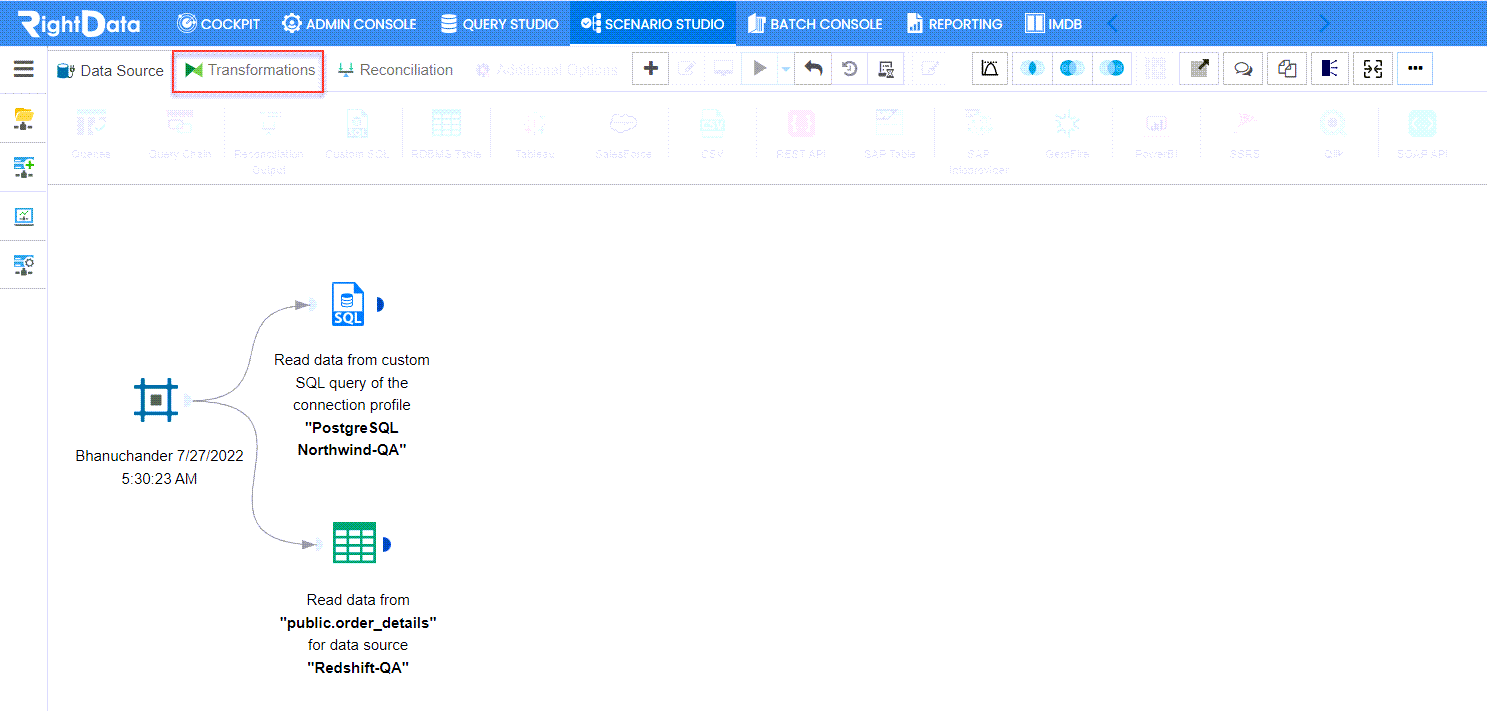Click the RightData logo
The image size is (1487, 711).
coord(79,23)
